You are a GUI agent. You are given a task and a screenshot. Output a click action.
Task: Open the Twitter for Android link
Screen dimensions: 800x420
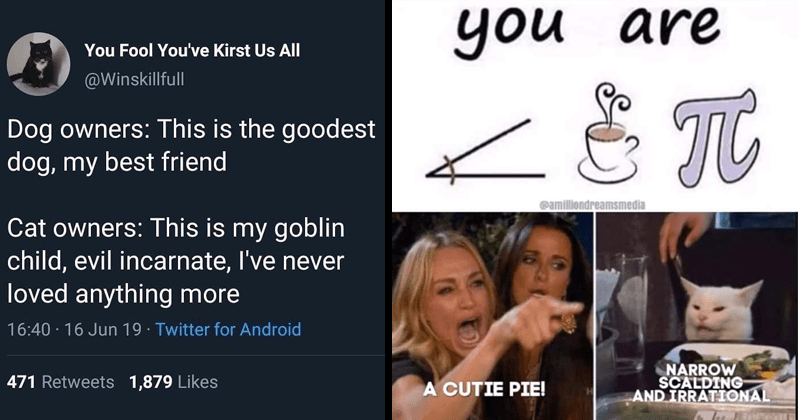pos(228,329)
